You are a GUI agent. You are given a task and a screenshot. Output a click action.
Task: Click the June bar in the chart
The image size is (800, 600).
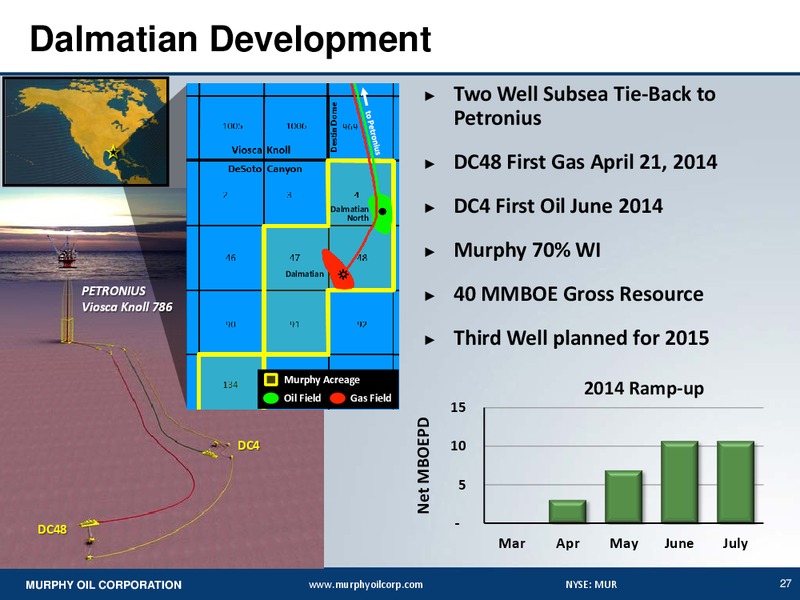679,482
